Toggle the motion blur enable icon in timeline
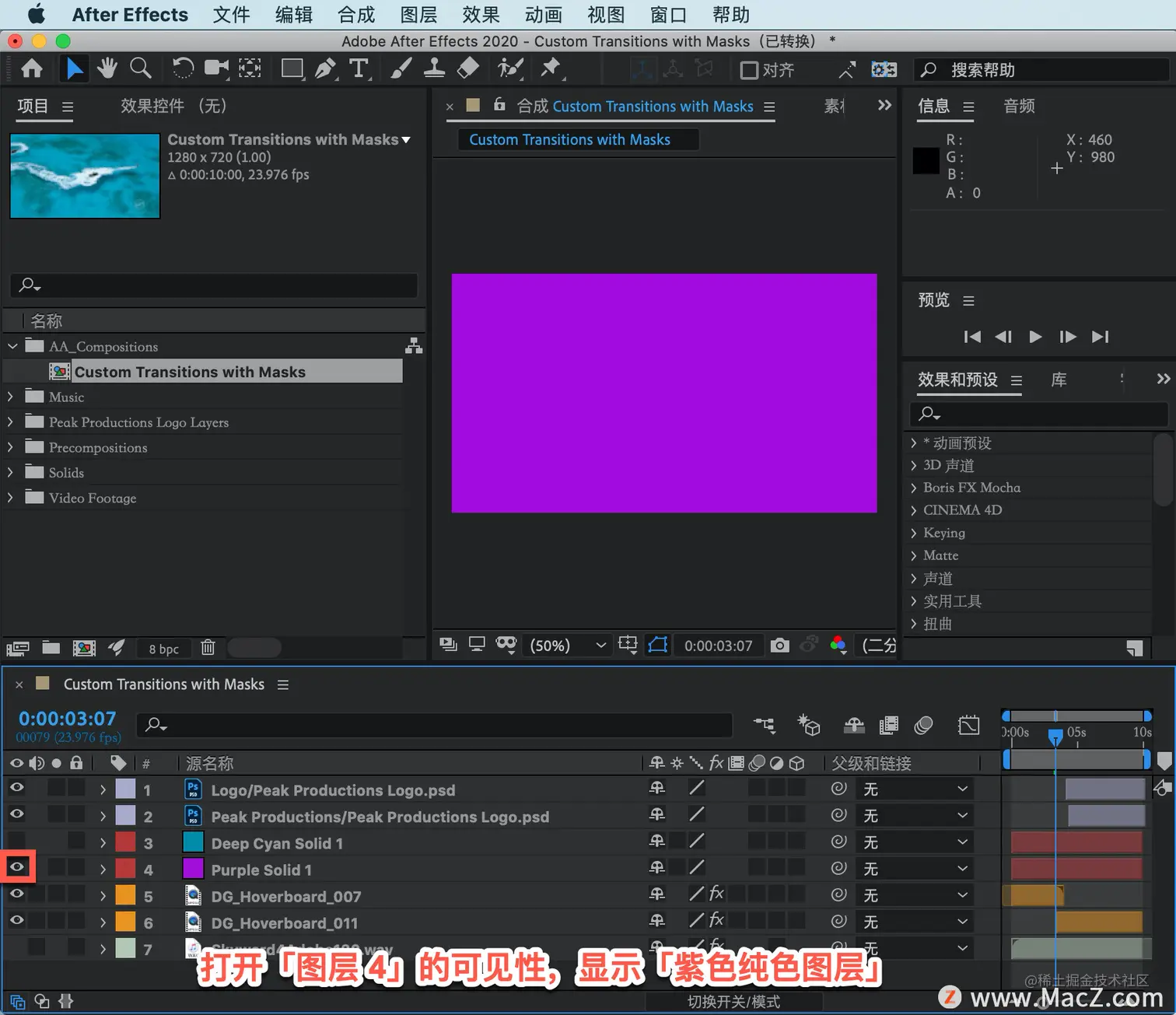 click(923, 726)
